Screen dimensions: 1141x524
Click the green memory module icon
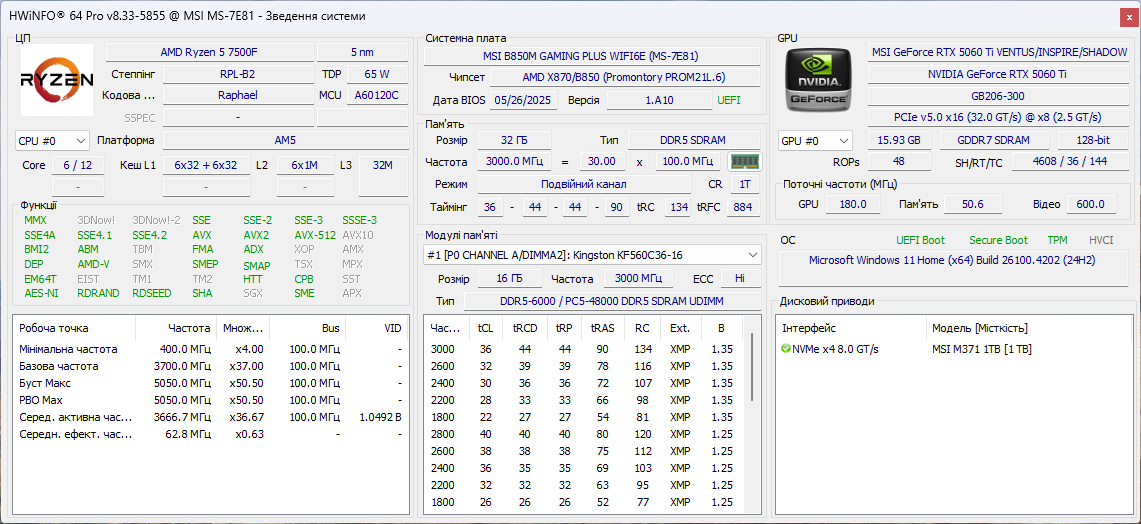743,161
